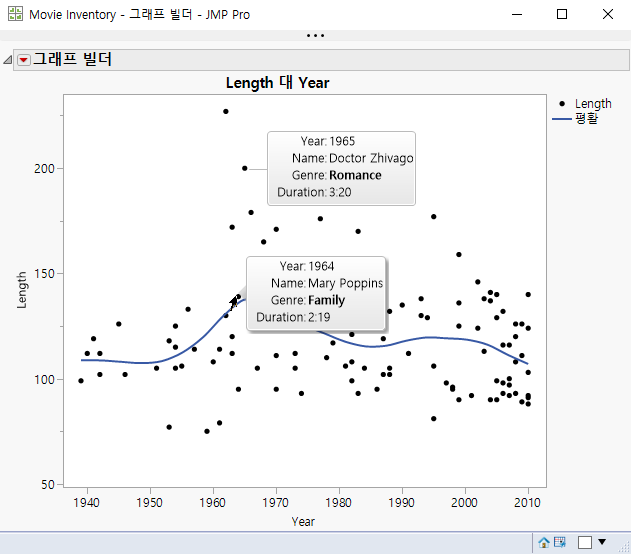This screenshot has width=631, height=554.
Task: Click the Romance genre text in label
Action: [355, 175]
